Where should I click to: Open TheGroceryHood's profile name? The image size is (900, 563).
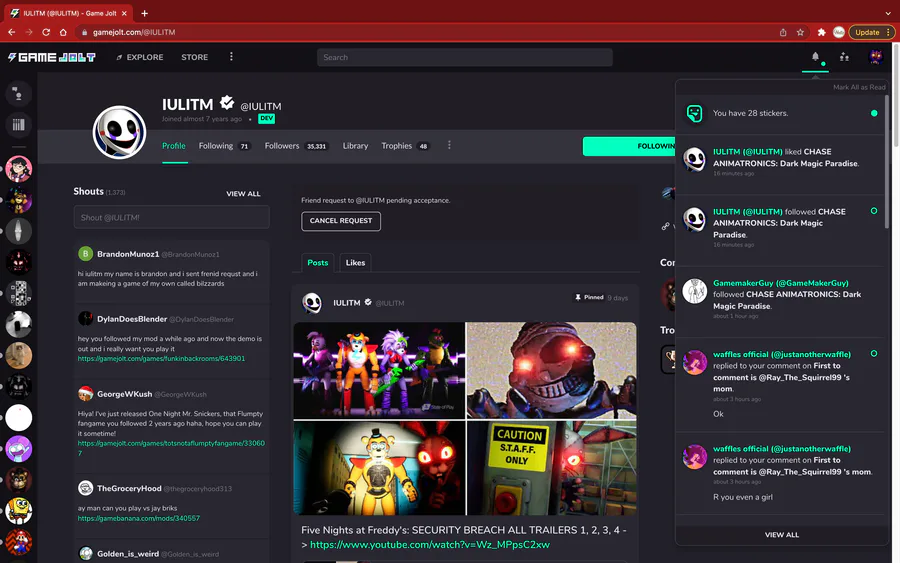(129, 488)
